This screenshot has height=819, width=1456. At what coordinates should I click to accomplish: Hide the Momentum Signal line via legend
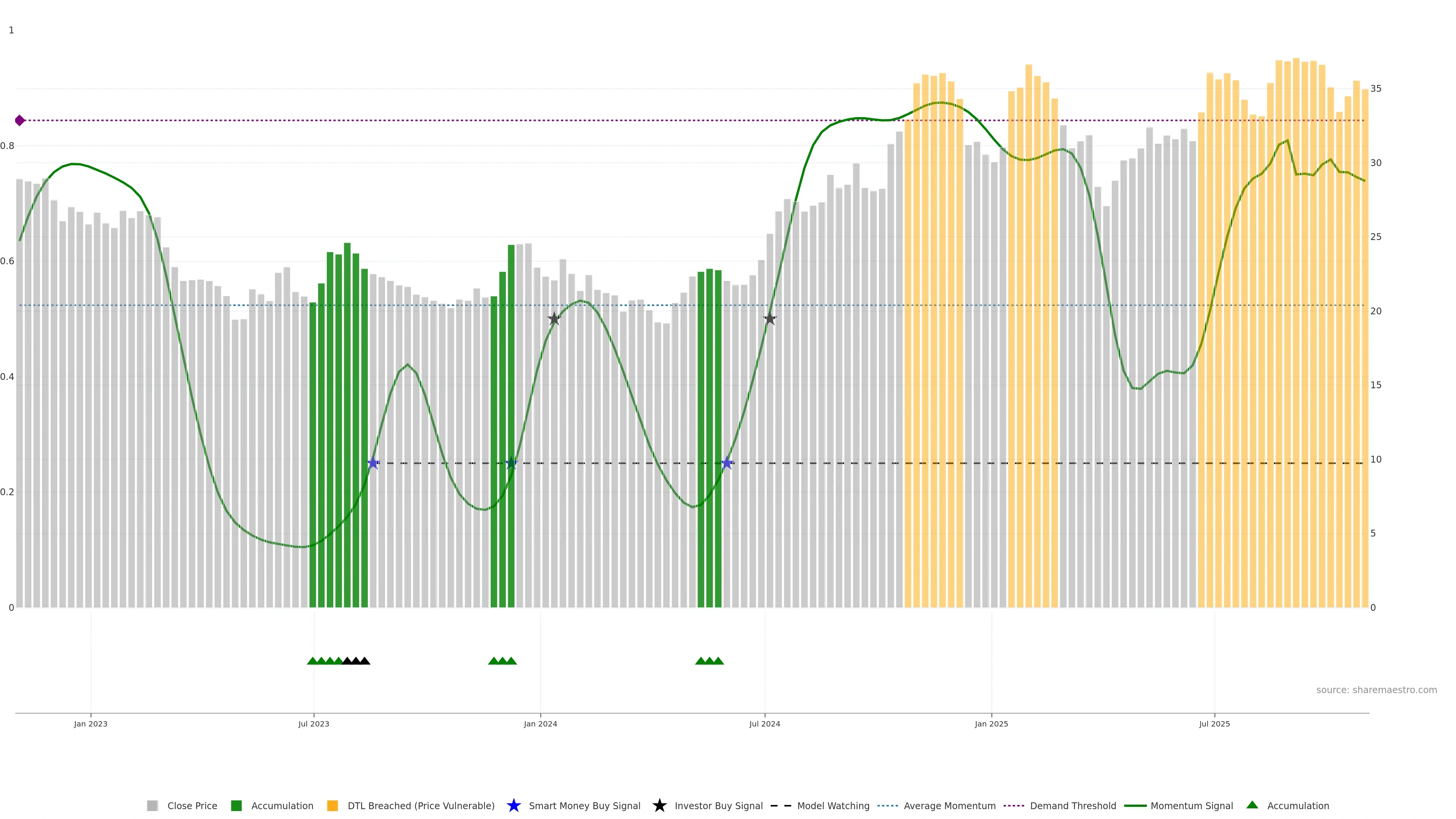coord(1191,806)
